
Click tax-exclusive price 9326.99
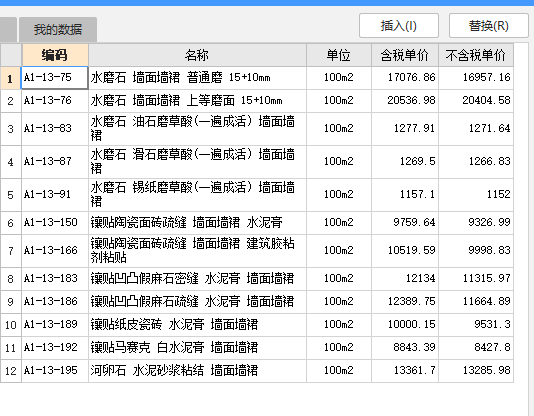coord(476,223)
